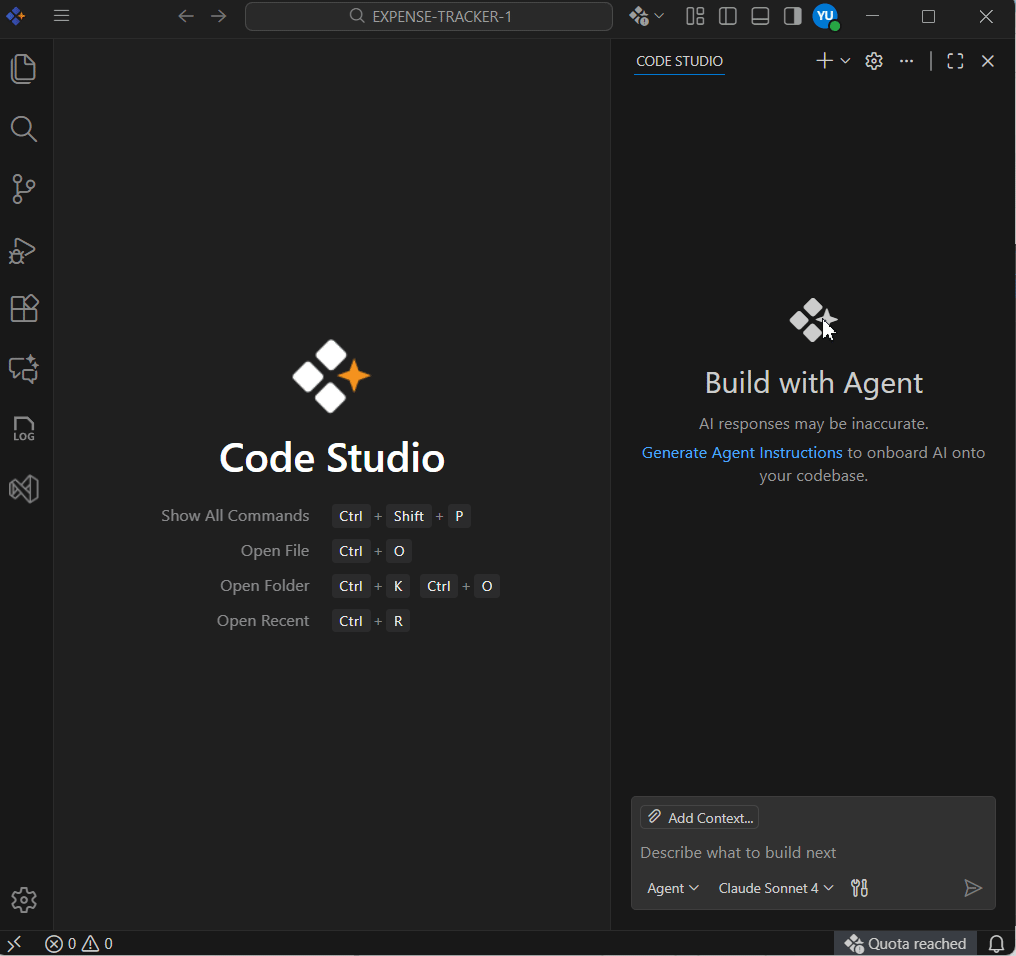The width and height of the screenshot is (1016, 956).
Task: Open the hamburger application menu
Action: 62,16
